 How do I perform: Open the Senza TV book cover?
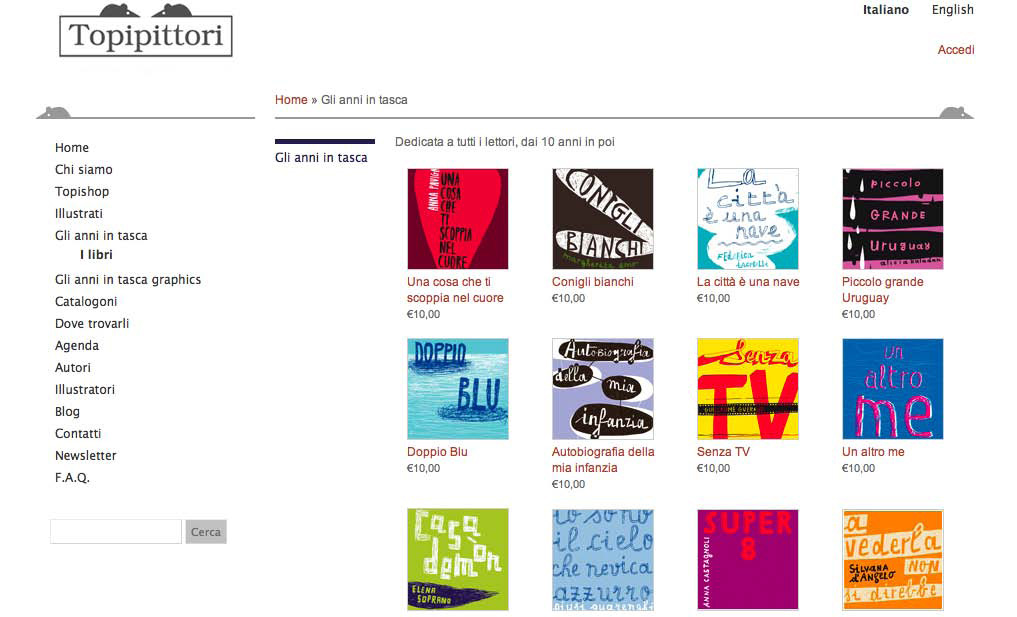click(x=748, y=389)
